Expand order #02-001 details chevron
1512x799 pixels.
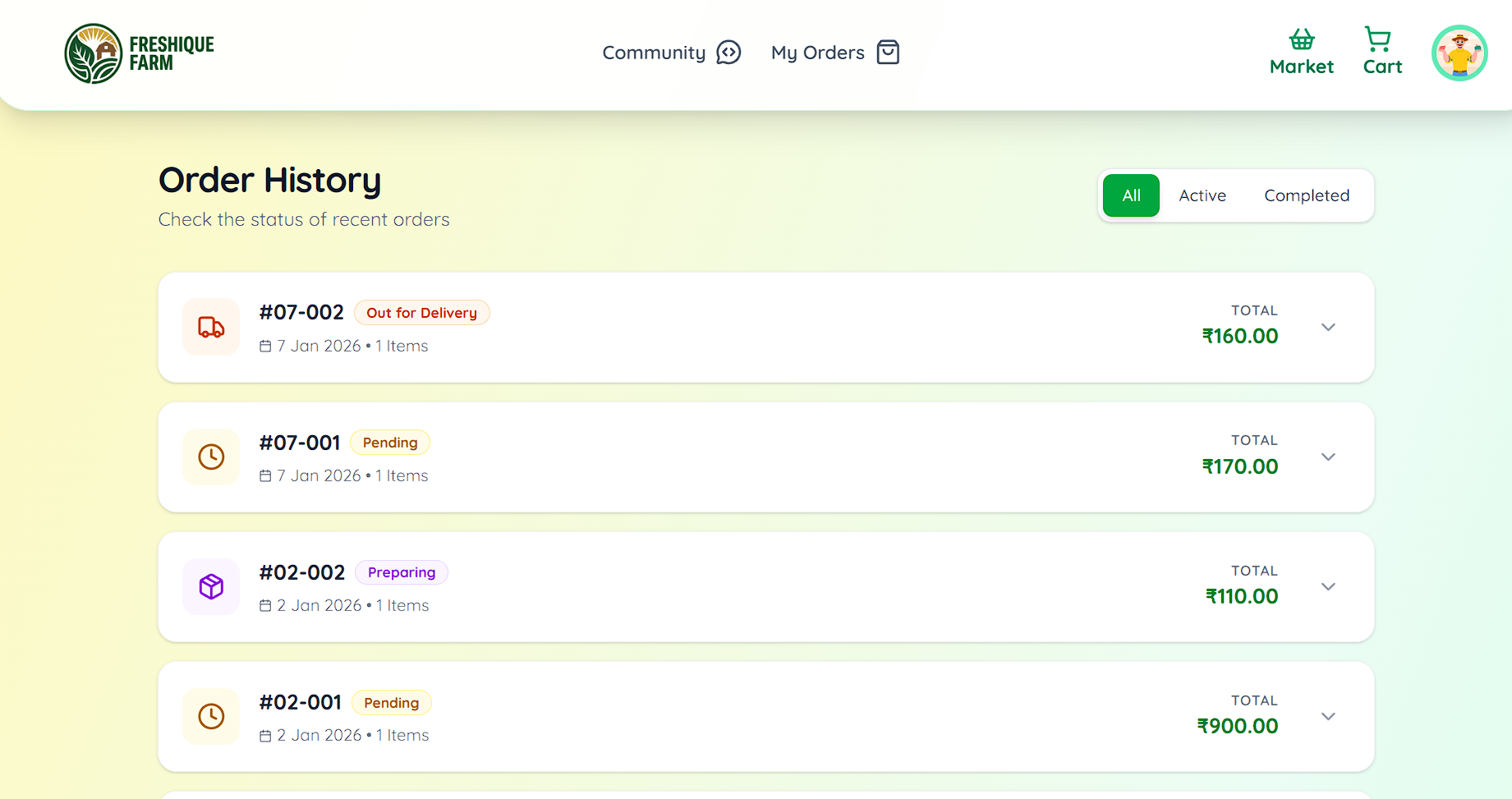1328,716
